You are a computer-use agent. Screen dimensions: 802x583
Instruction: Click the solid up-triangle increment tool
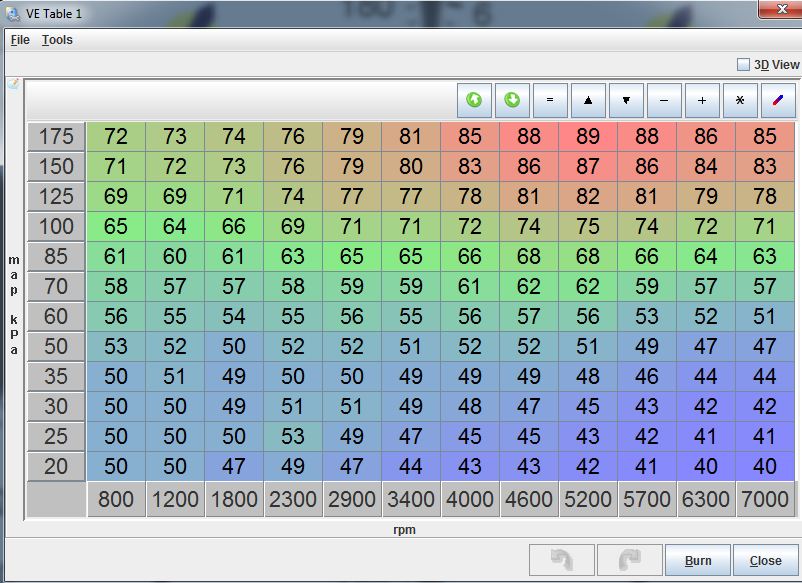coord(588,100)
